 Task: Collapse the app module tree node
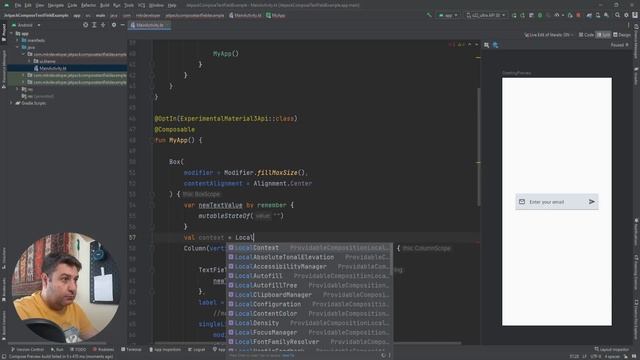pos(11,33)
